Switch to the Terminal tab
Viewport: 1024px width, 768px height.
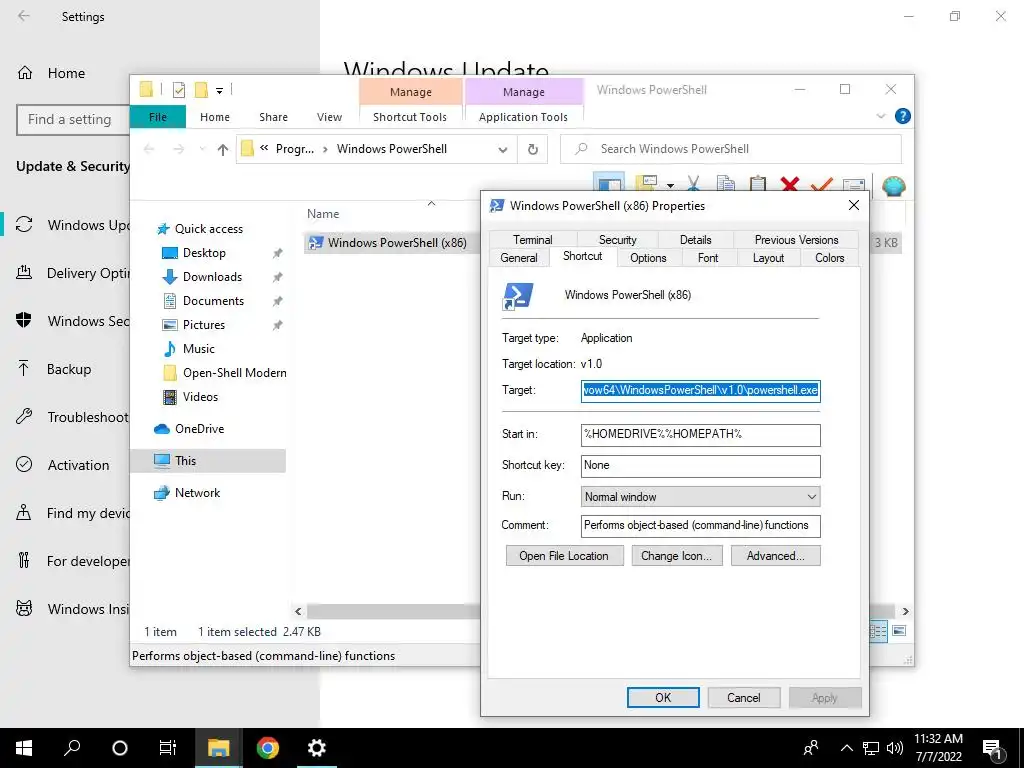click(x=532, y=240)
